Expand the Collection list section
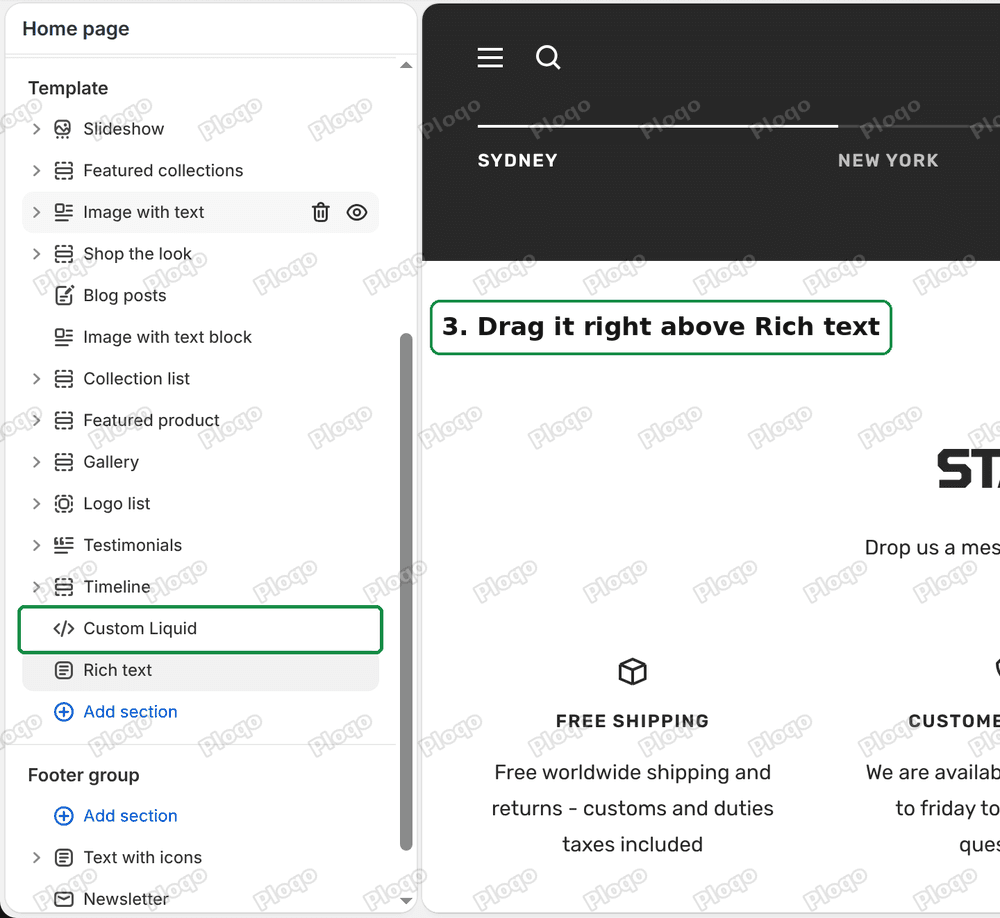This screenshot has width=1000, height=918. point(36,379)
